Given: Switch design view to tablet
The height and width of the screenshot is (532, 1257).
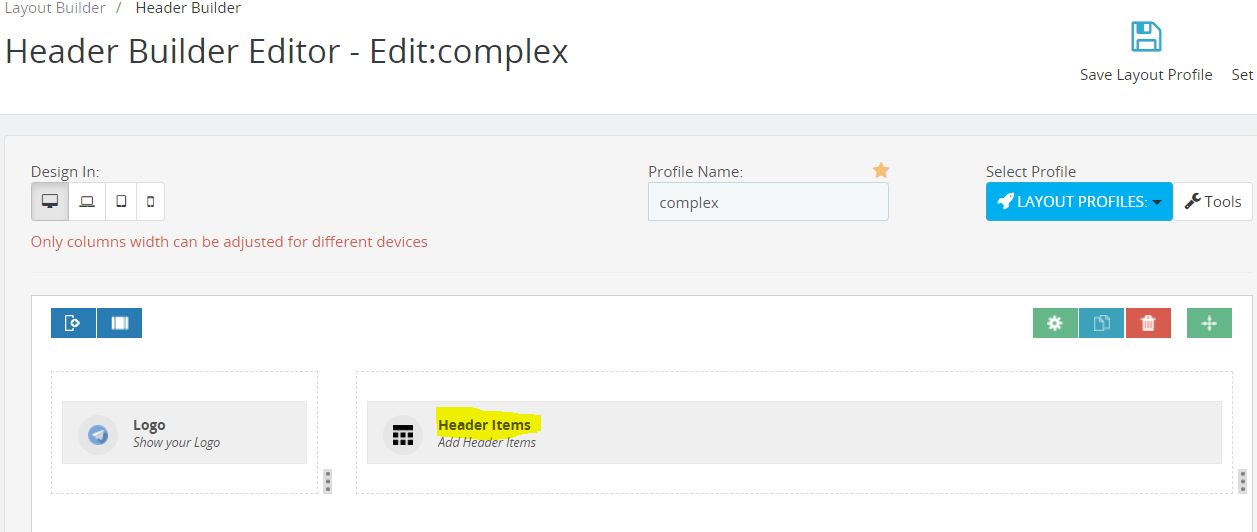Looking at the screenshot, I should (x=121, y=201).
